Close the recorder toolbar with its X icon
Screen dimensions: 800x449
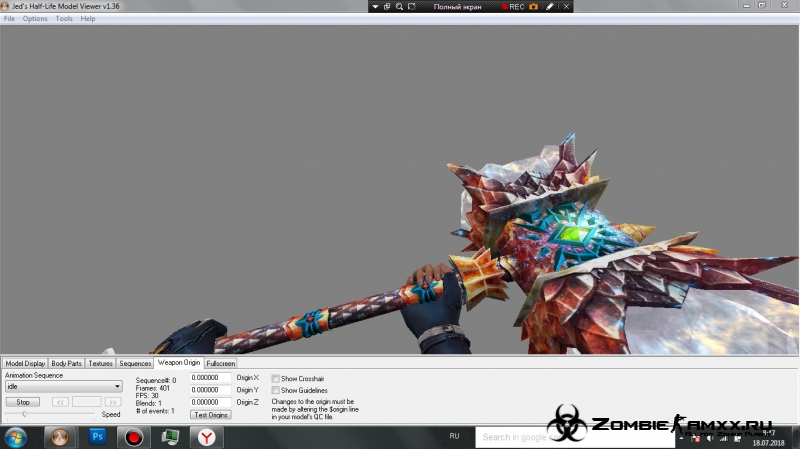click(566, 7)
